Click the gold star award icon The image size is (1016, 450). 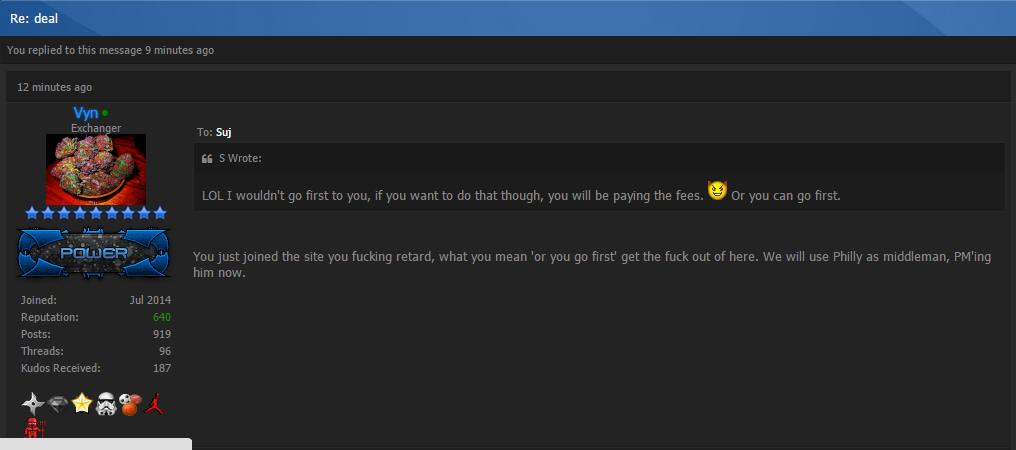(x=82, y=404)
